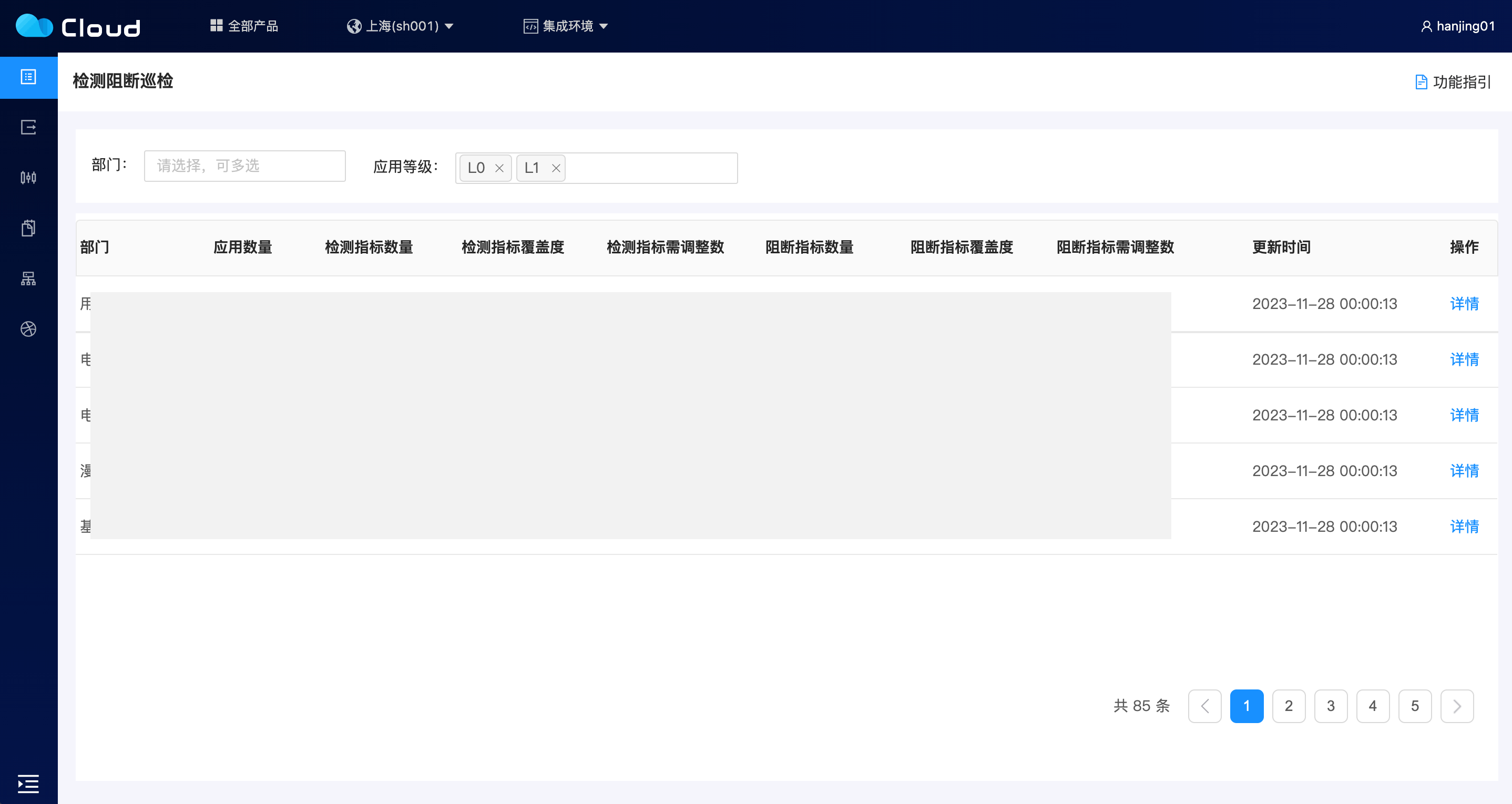This screenshot has height=804, width=1512.
Task: Open the sidebar export-arrow icon
Action: click(28, 127)
